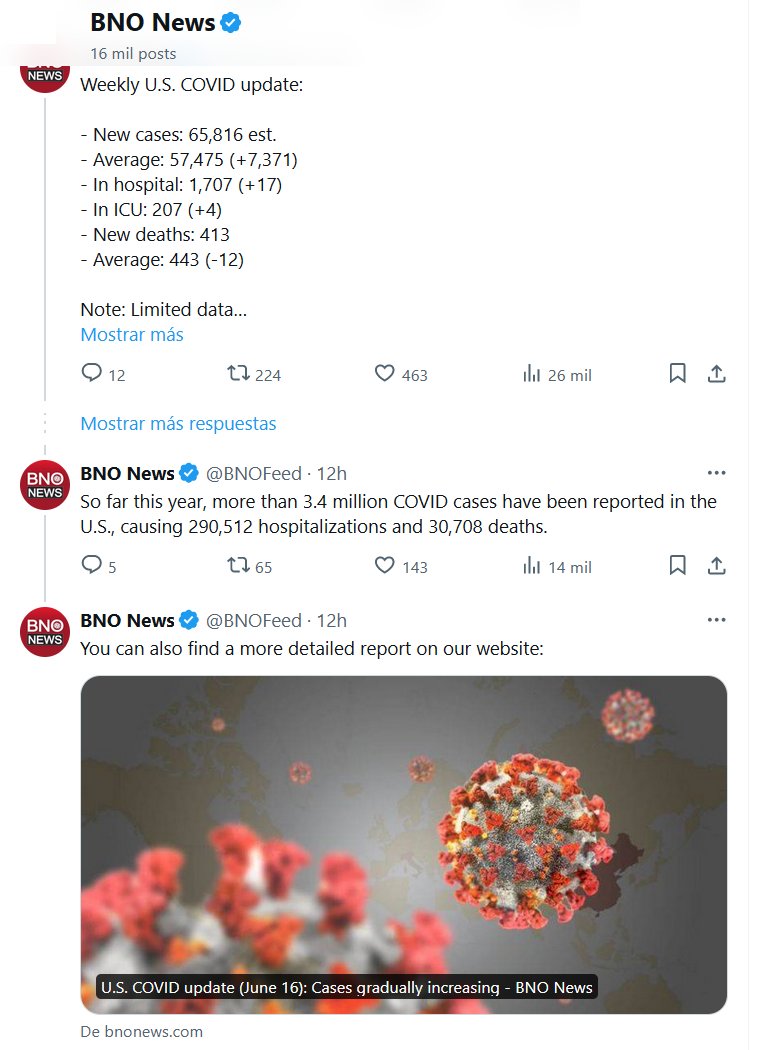The height and width of the screenshot is (1050, 760).
Task: Repost the 3.4 million cases post
Action: [x=238, y=566]
